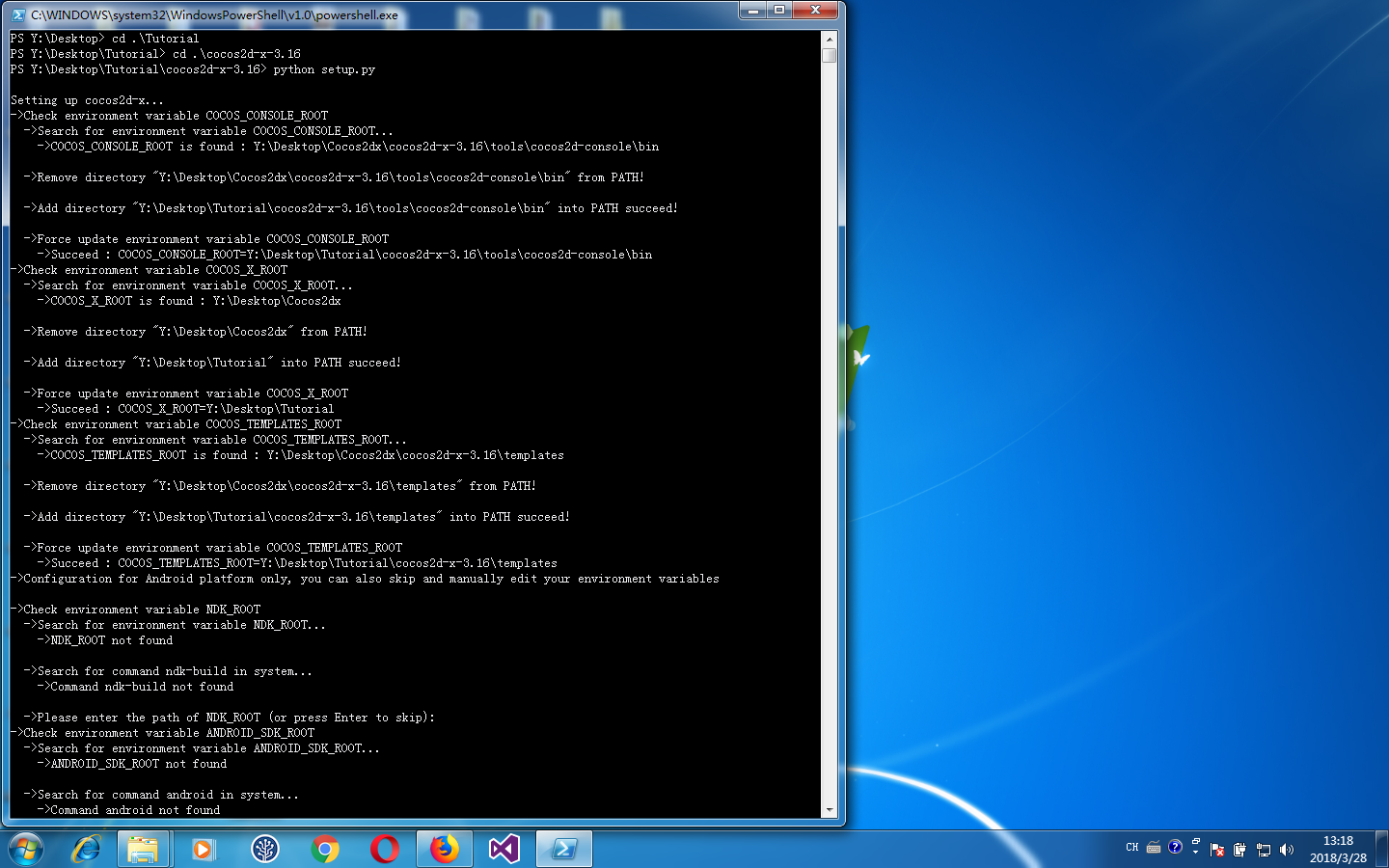Select the PowerShell taskbar button

tap(564, 849)
